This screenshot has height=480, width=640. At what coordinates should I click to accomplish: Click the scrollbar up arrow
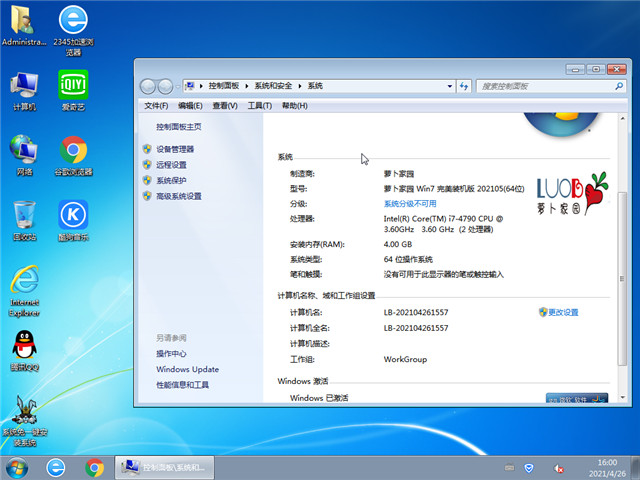pyautogui.click(x=622, y=119)
